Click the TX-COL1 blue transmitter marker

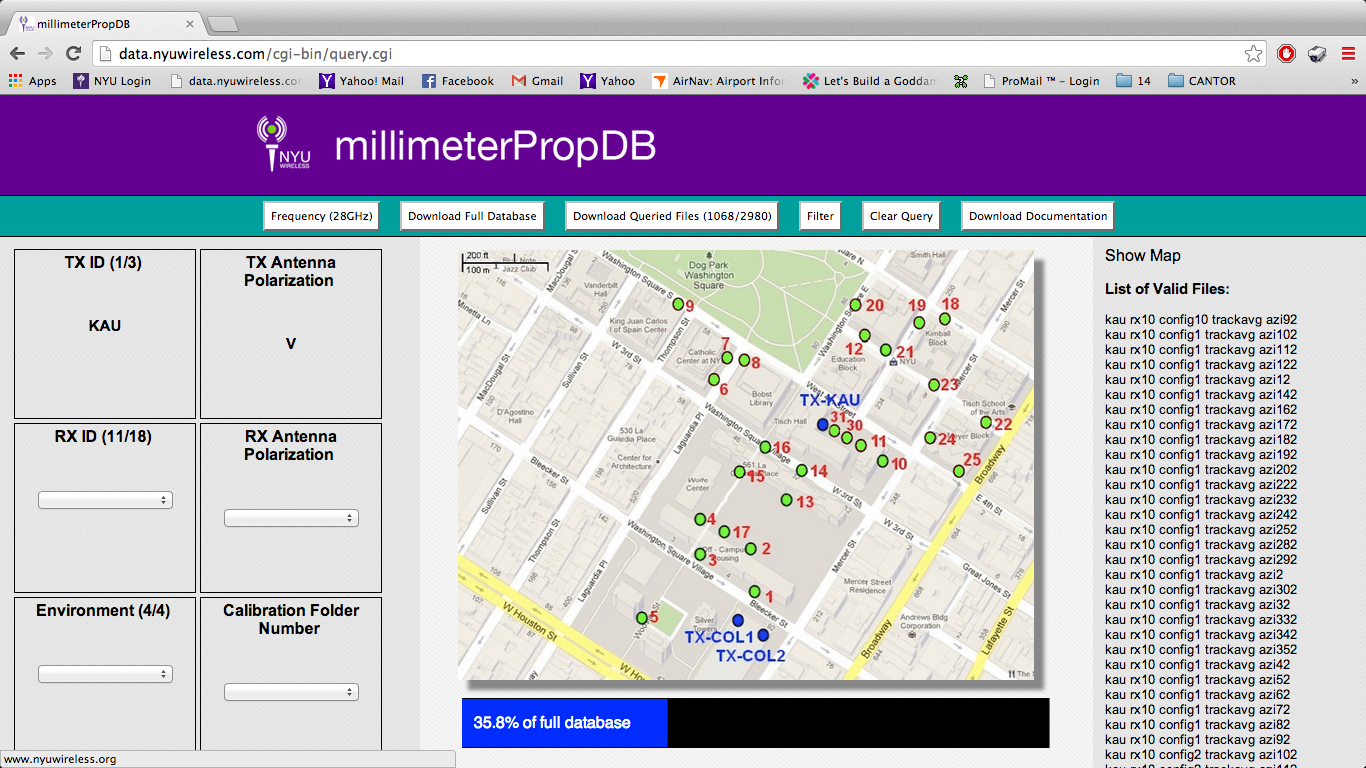(x=738, y=620)
